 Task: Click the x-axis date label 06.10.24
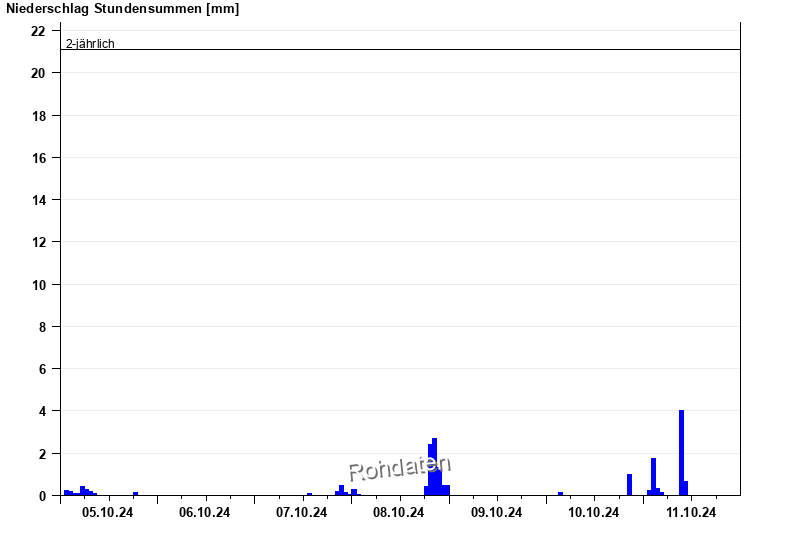[205, 512]
